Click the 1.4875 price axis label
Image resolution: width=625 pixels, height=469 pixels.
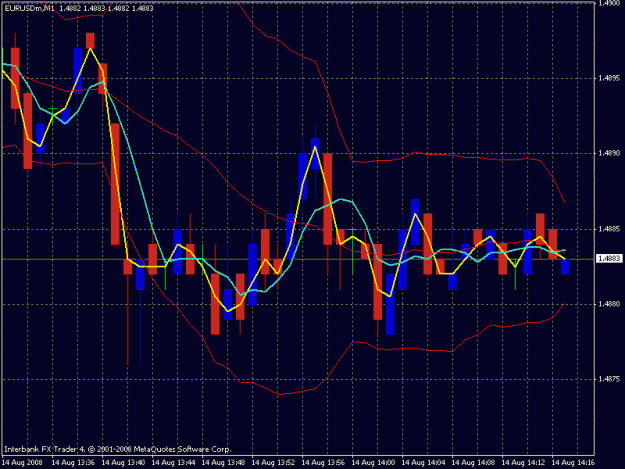click(x=609, y=379)
